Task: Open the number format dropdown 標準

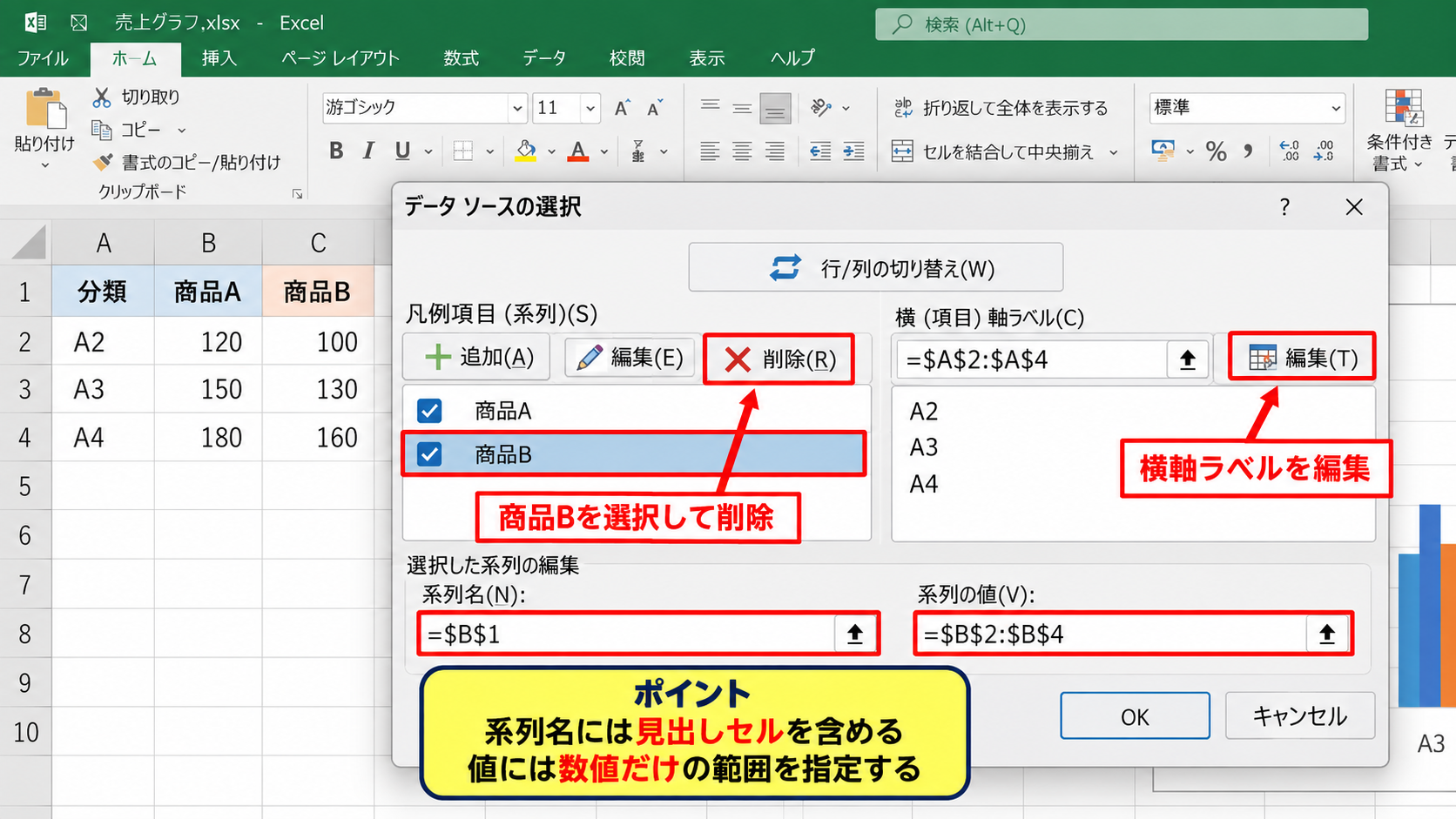Action: tap(1335, 108)
